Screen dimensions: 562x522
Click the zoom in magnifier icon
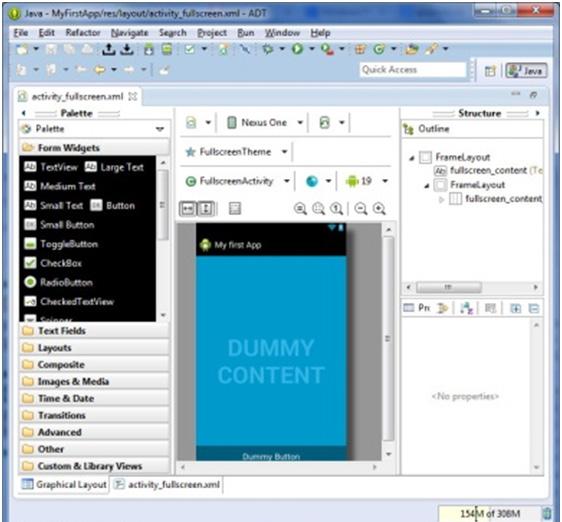379,208
